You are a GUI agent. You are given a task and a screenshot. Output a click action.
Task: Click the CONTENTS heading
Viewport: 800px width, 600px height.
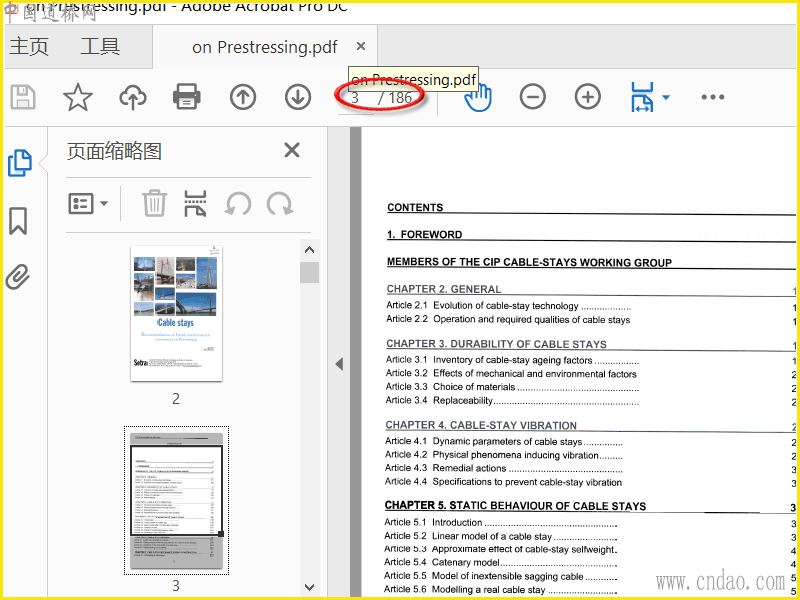[415, 207]
